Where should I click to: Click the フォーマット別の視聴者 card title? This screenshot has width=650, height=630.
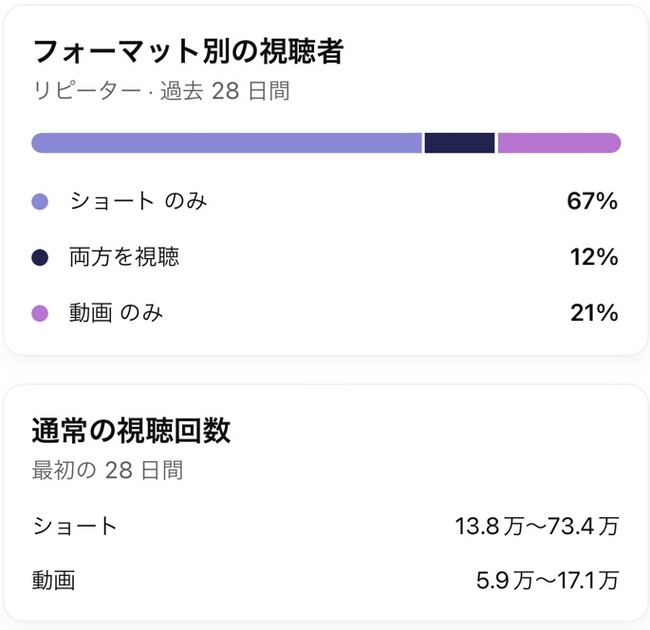click(188, 52)
